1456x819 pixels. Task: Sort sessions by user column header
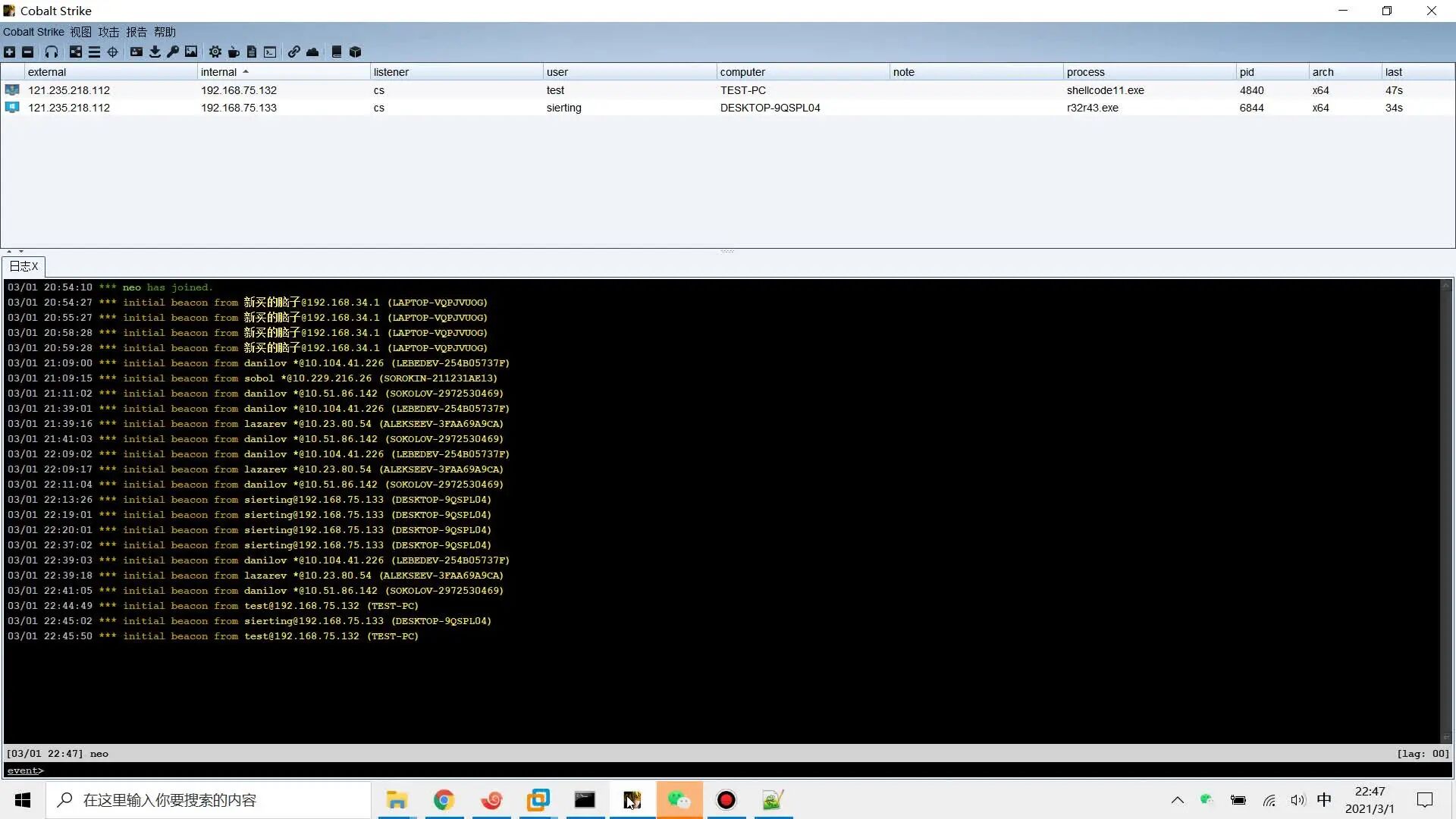pyautogui.click(x=629, y=72)
